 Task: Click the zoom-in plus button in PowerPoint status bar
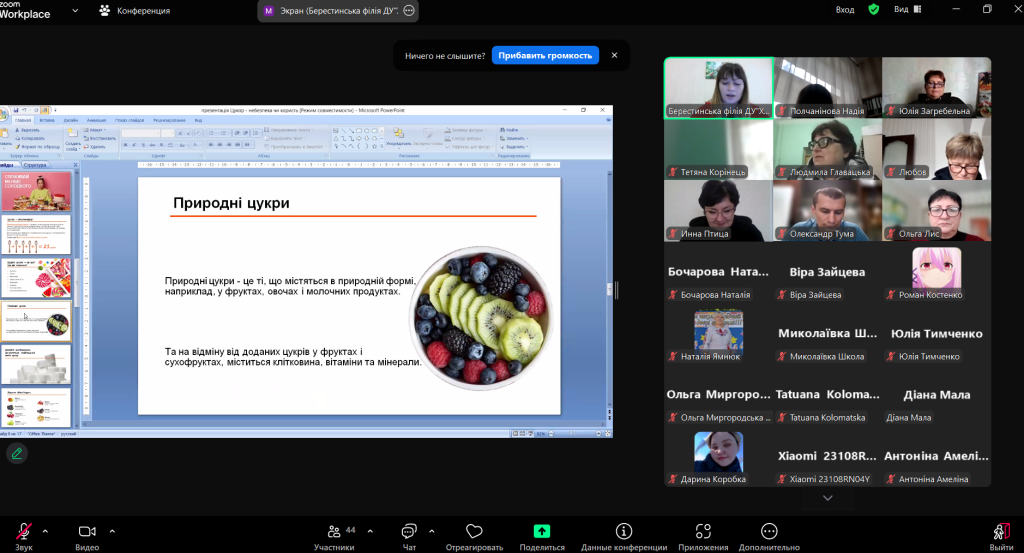point(598,434)
